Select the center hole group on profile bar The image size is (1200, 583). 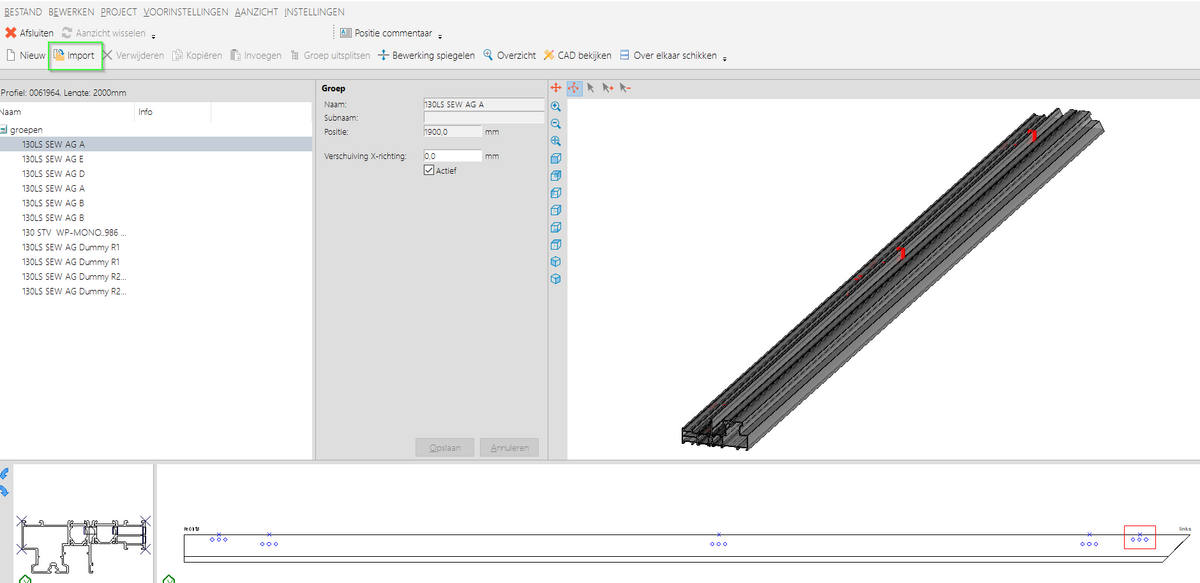[x=719, y=540]
